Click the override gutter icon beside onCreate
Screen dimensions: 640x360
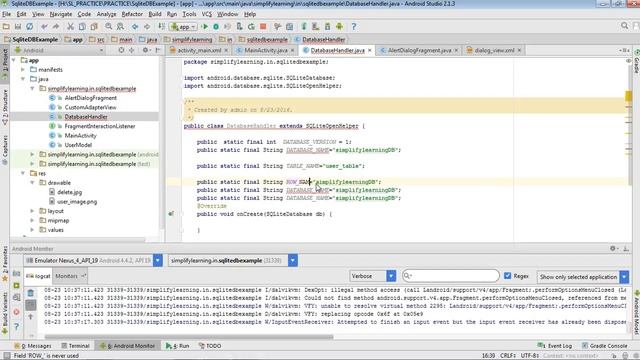tap(171, 213)
